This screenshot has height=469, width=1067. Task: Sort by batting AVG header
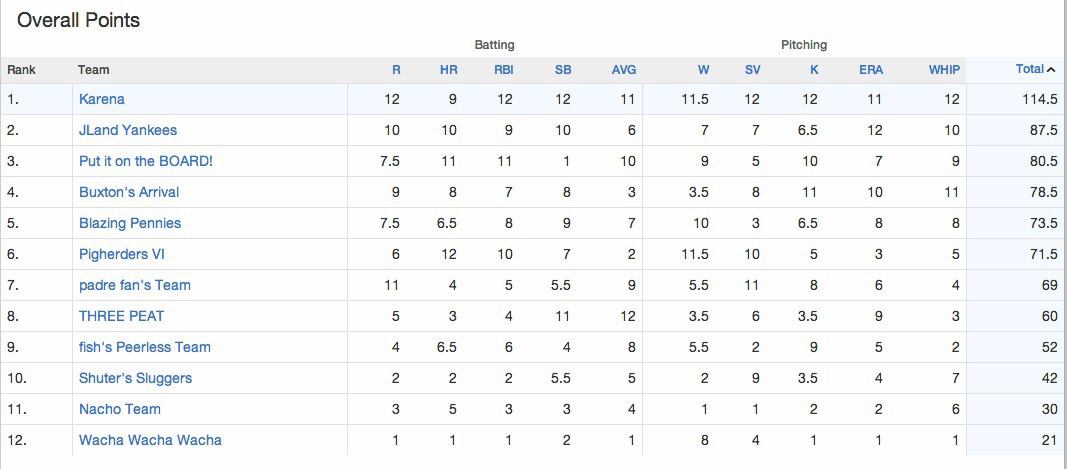coord(623,70)
